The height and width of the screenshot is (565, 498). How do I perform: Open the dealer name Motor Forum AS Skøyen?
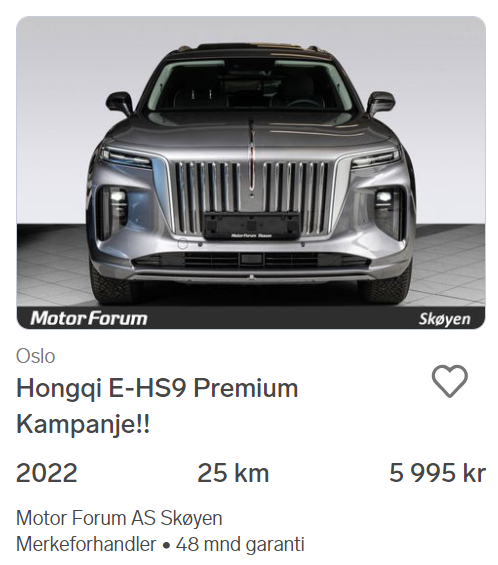(119, 518)
